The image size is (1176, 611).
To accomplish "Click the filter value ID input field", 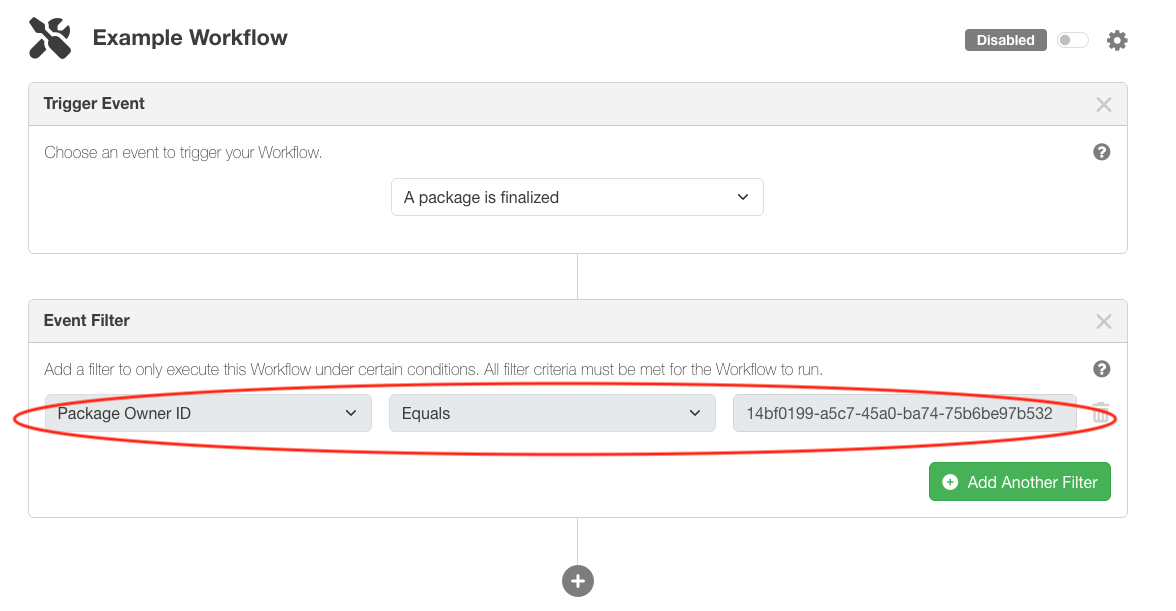I will coord(904,413).
